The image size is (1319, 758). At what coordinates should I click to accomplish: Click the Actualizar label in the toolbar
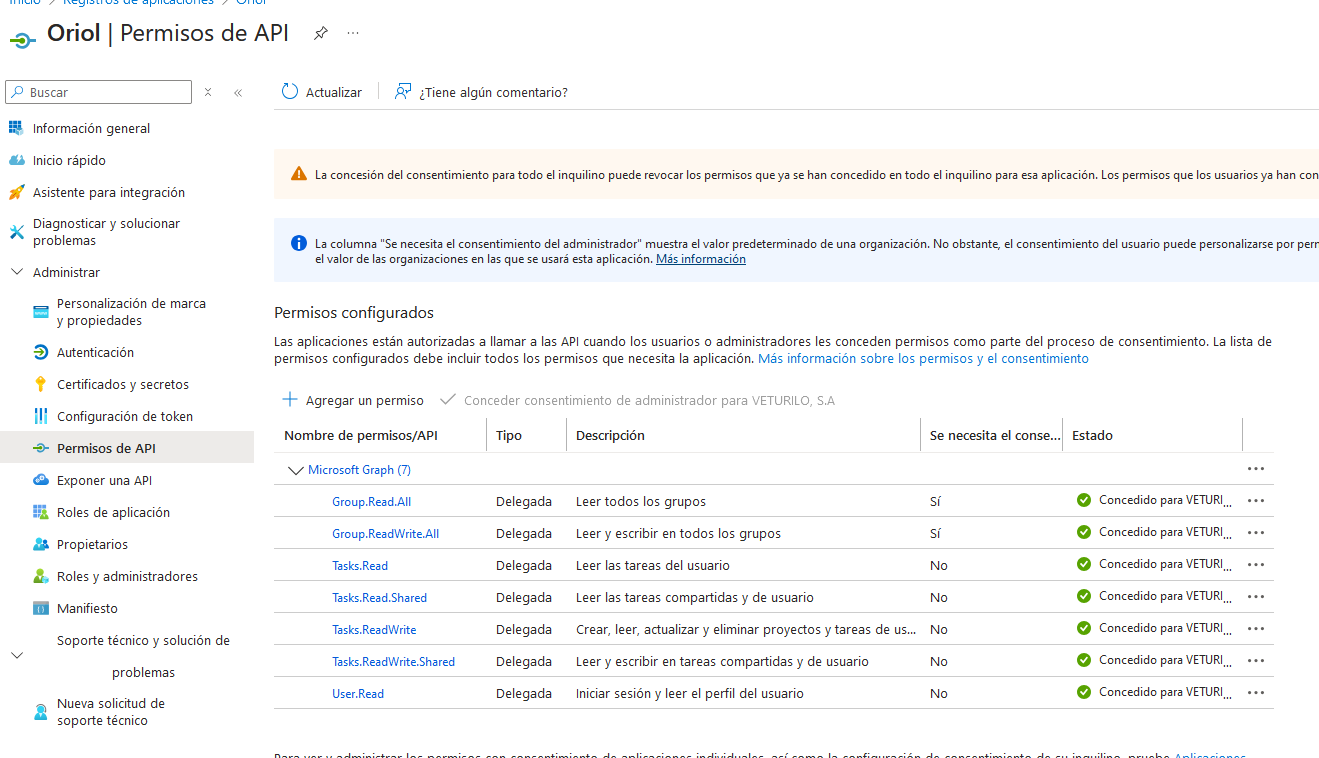(334, 92)
